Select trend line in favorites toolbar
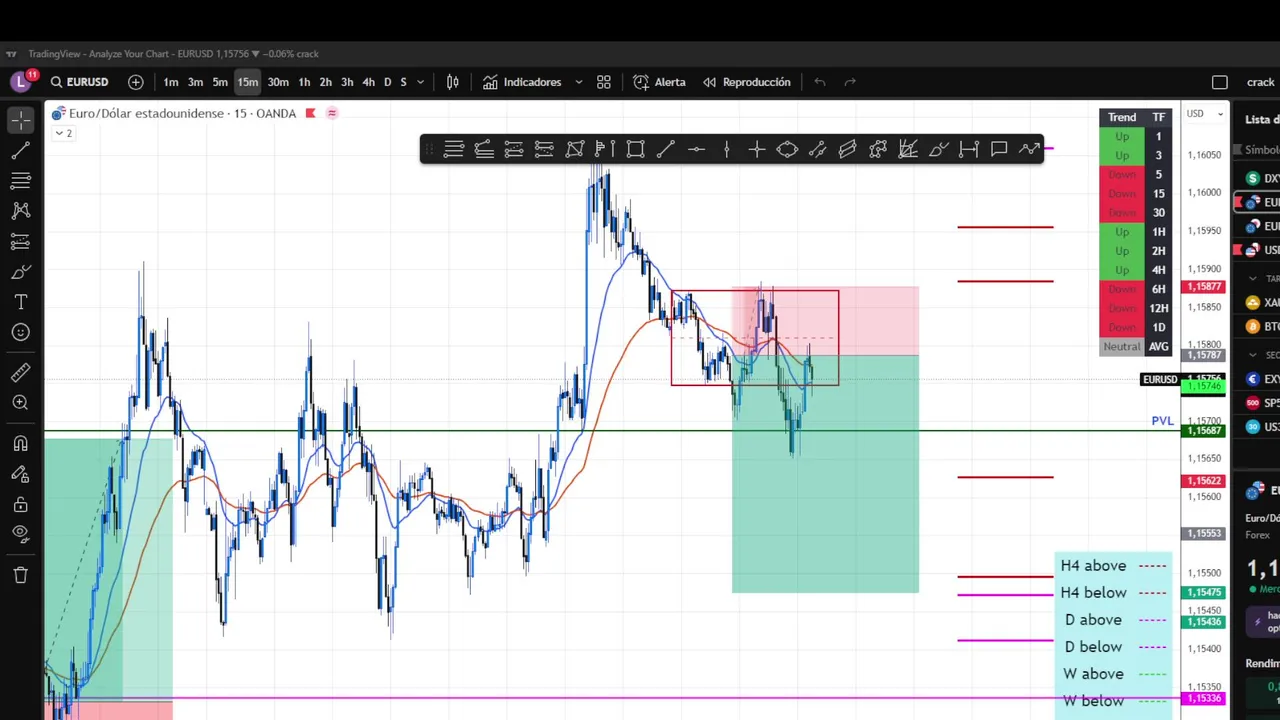This screenshot has height=720, width=1280. [x=666, y=149]
